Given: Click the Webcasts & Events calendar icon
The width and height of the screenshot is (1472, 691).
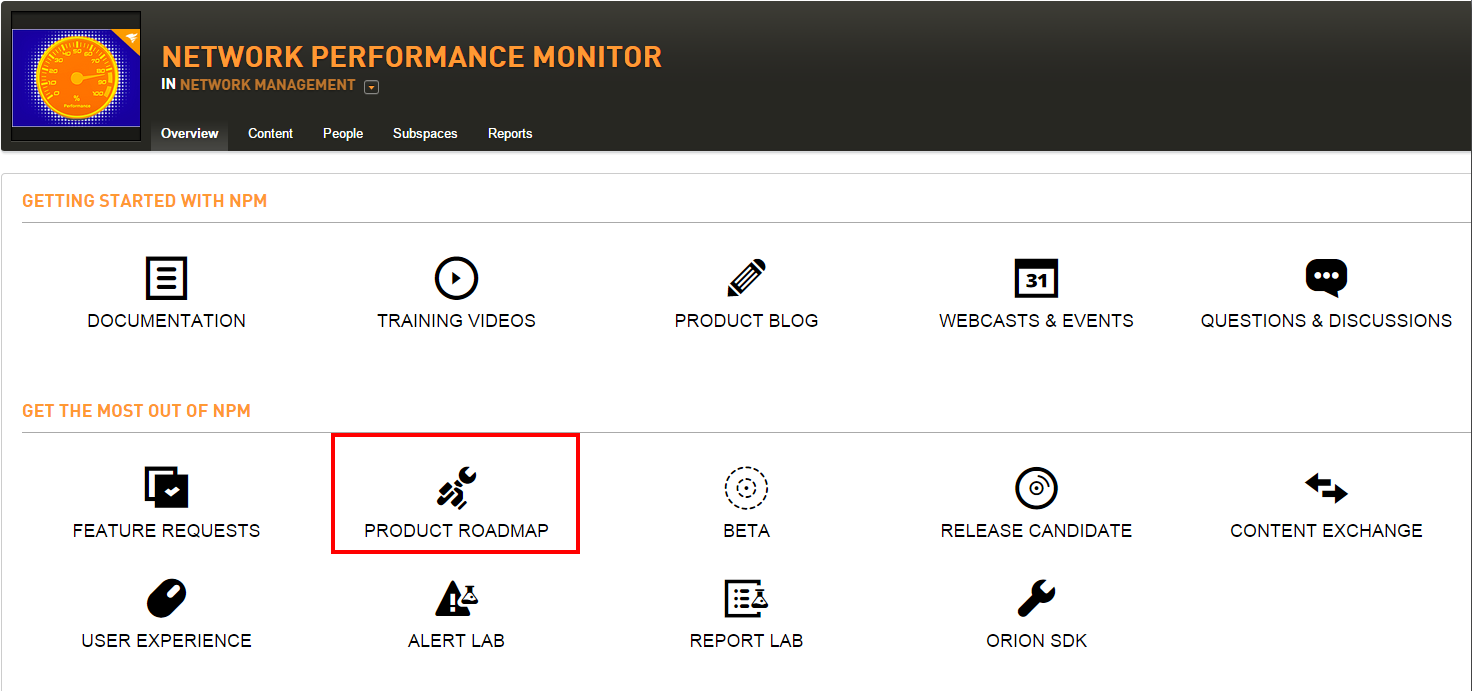Looking at the screenshot, I should pyautogui.click(x=1036, y=278).
